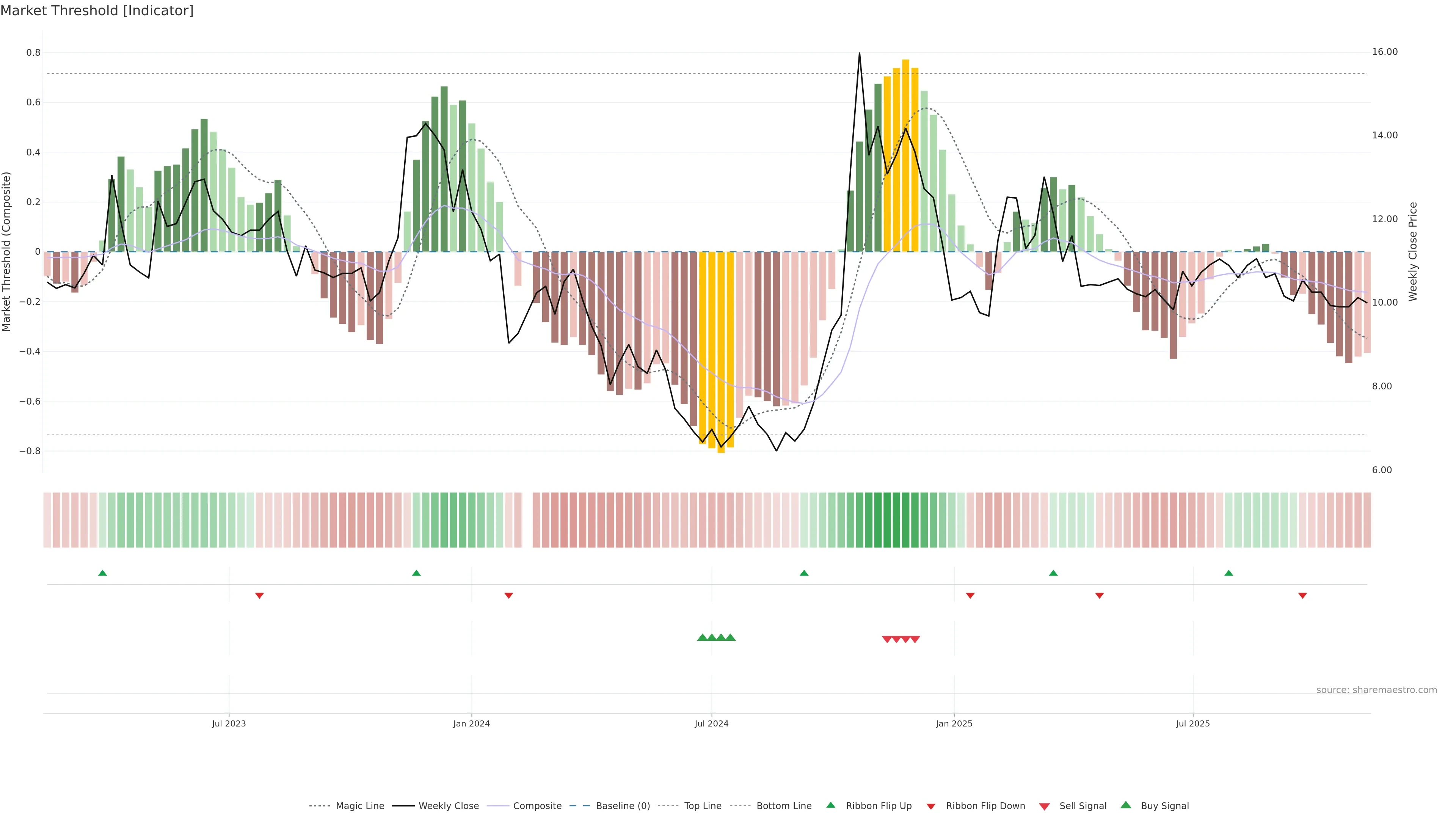Click the Jul 2024 axis label
1456x819 pixels.
(x=711, y=723)
